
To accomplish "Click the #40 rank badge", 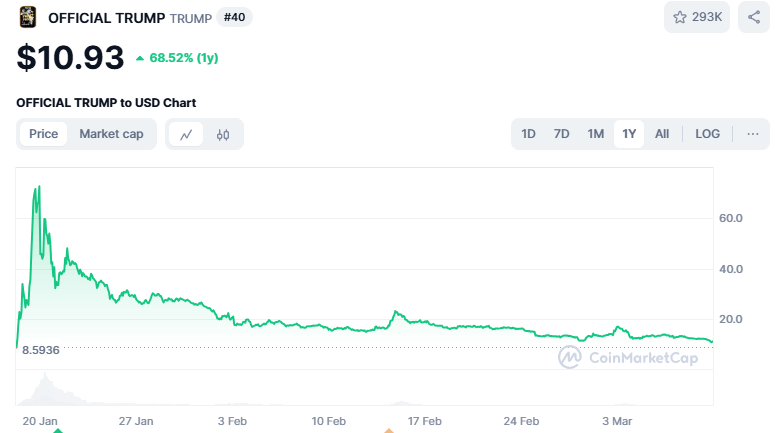I will [x=235, y=17].
